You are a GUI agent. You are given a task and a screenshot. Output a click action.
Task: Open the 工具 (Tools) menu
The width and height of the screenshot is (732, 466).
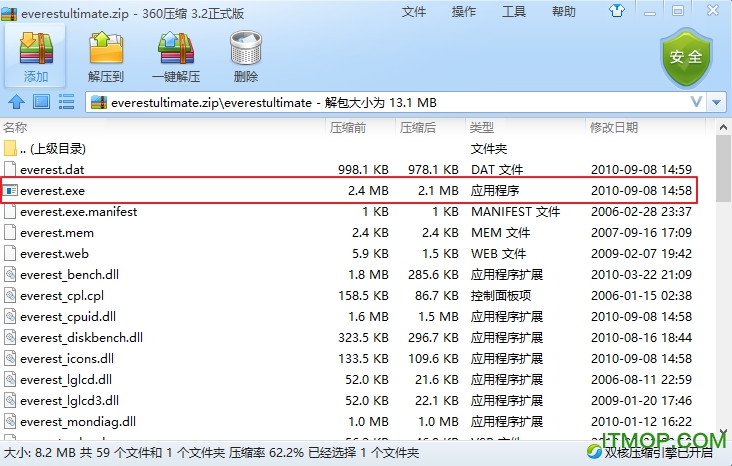tap(514, 11)
